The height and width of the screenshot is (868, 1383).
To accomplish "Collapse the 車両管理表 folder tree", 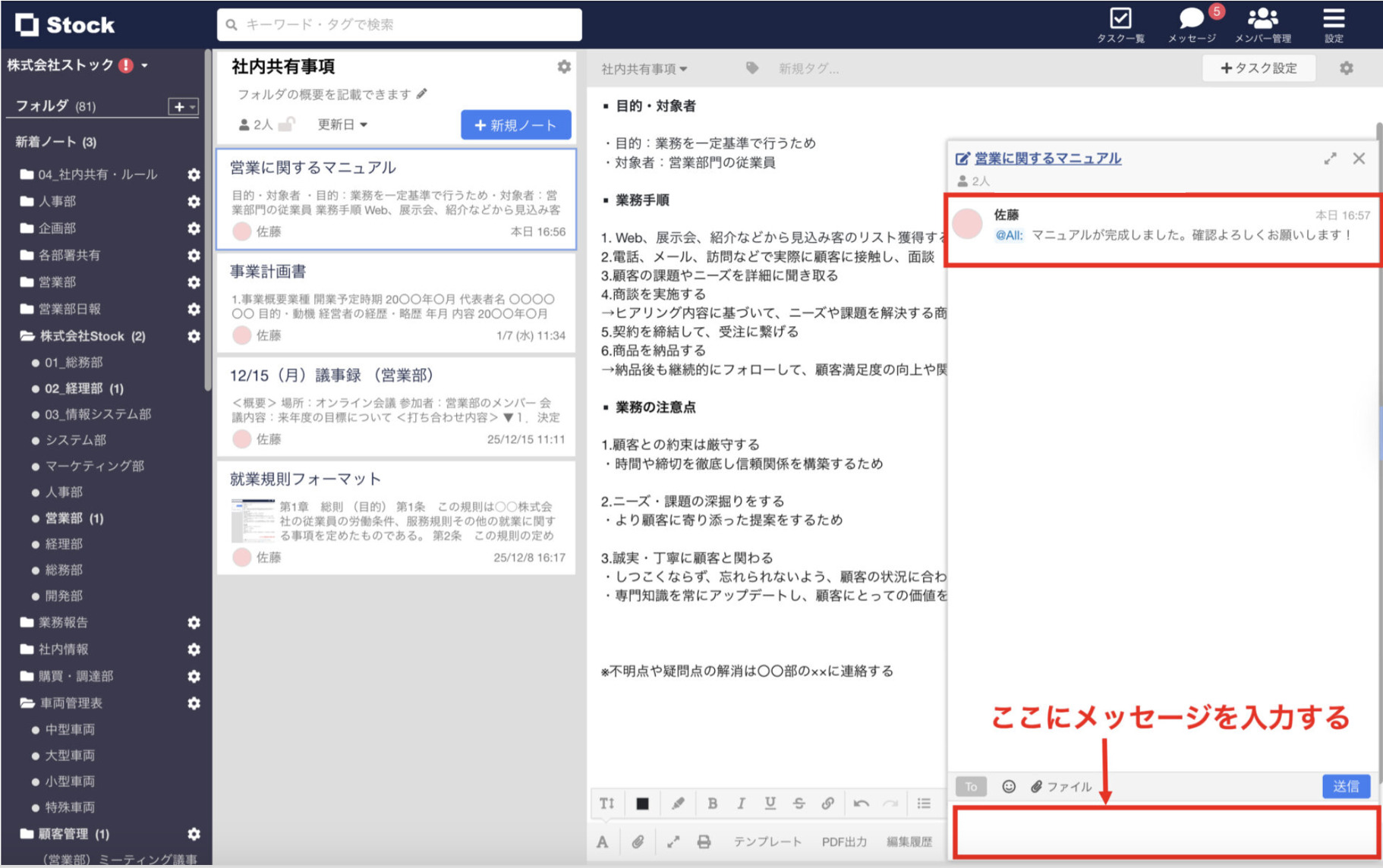I will (27, 703).
